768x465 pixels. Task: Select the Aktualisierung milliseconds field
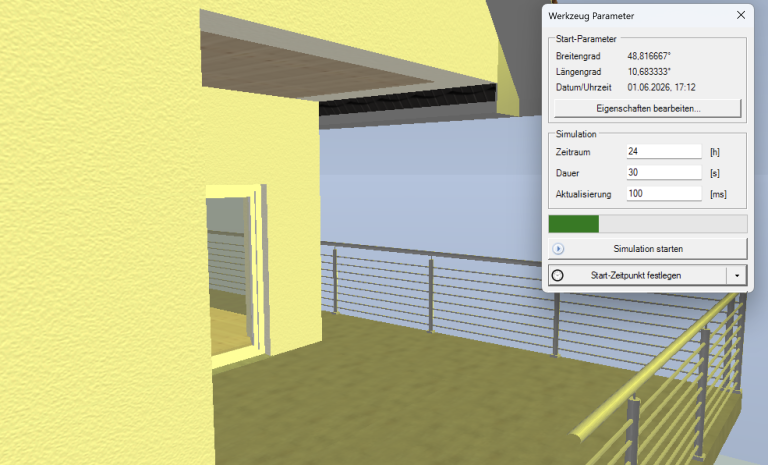point(663,193)
